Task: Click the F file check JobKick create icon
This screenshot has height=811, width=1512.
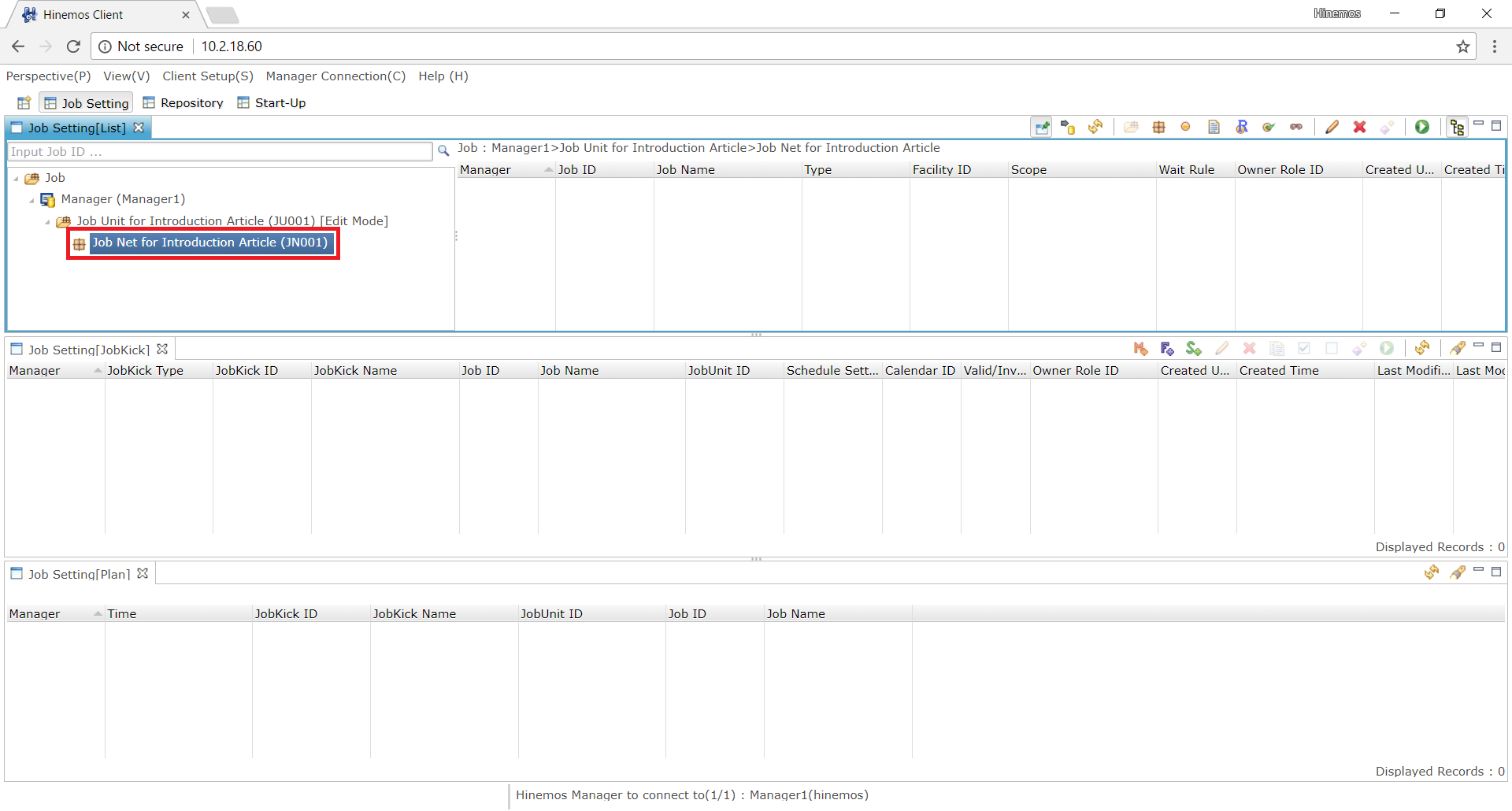Action: (1167, 348)
